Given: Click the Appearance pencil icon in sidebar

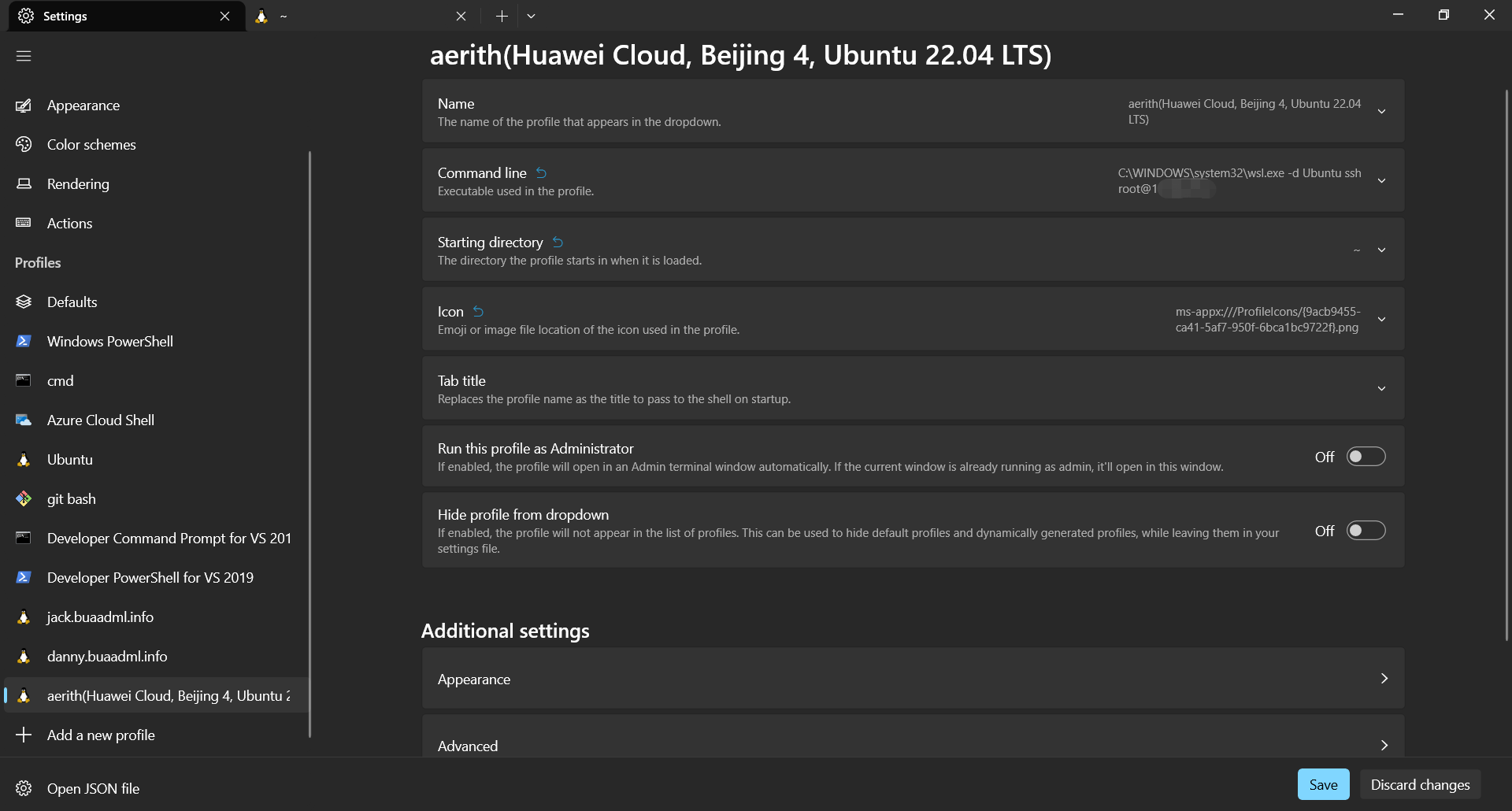Looking at the screenshot, I should point(24,106).
